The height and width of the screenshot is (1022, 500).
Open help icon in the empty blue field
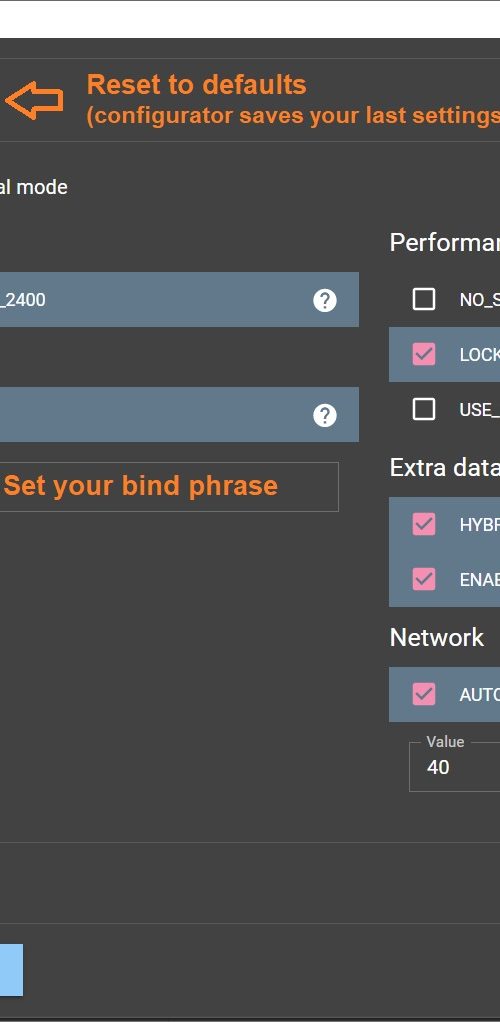click(325, 415)
